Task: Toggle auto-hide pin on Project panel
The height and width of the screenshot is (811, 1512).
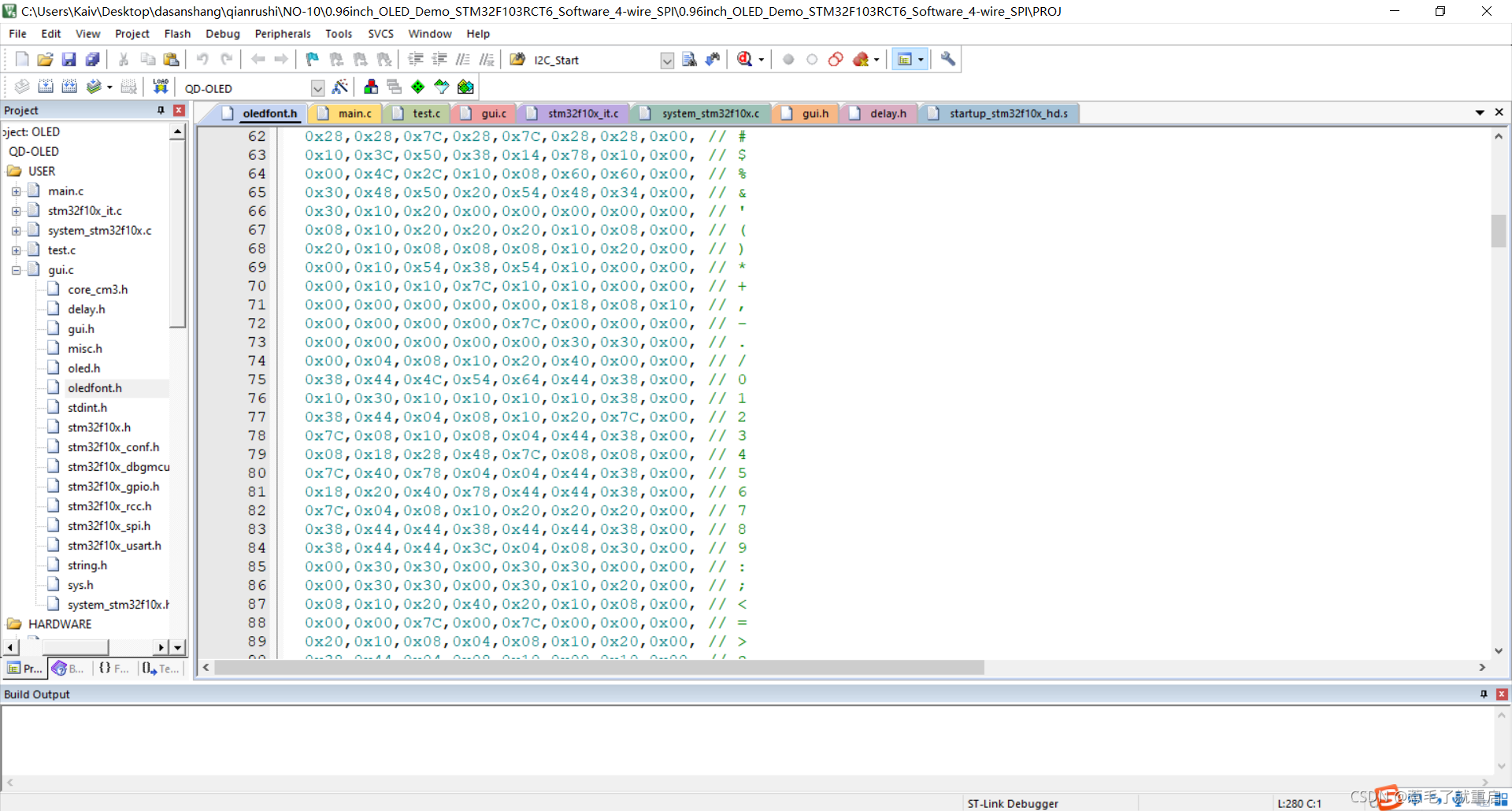Action: pyautogui.click(x=161, y=110)
